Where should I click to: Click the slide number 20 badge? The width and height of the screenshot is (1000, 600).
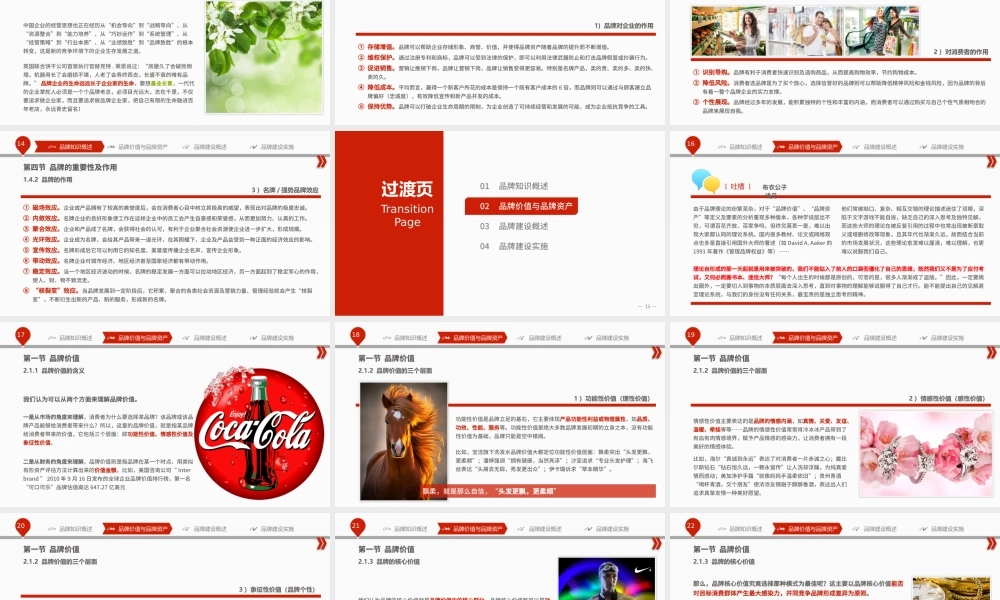[22, 525]
